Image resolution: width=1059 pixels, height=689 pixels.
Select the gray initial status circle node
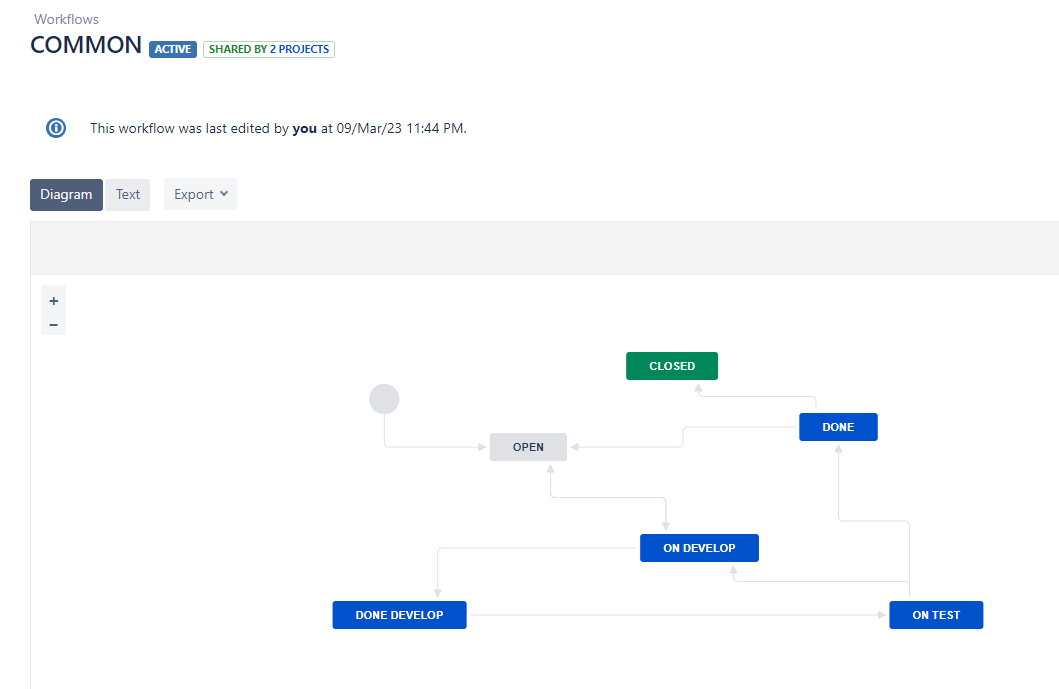click(384, 398)
